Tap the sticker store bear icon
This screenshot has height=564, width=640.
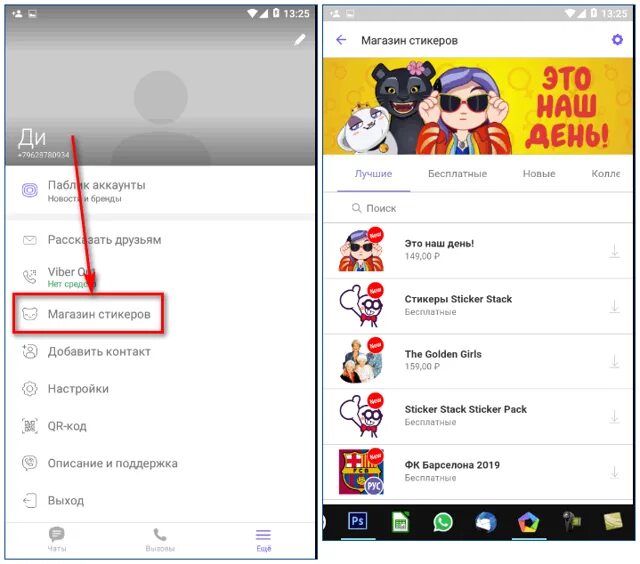(x=29, y=314)
